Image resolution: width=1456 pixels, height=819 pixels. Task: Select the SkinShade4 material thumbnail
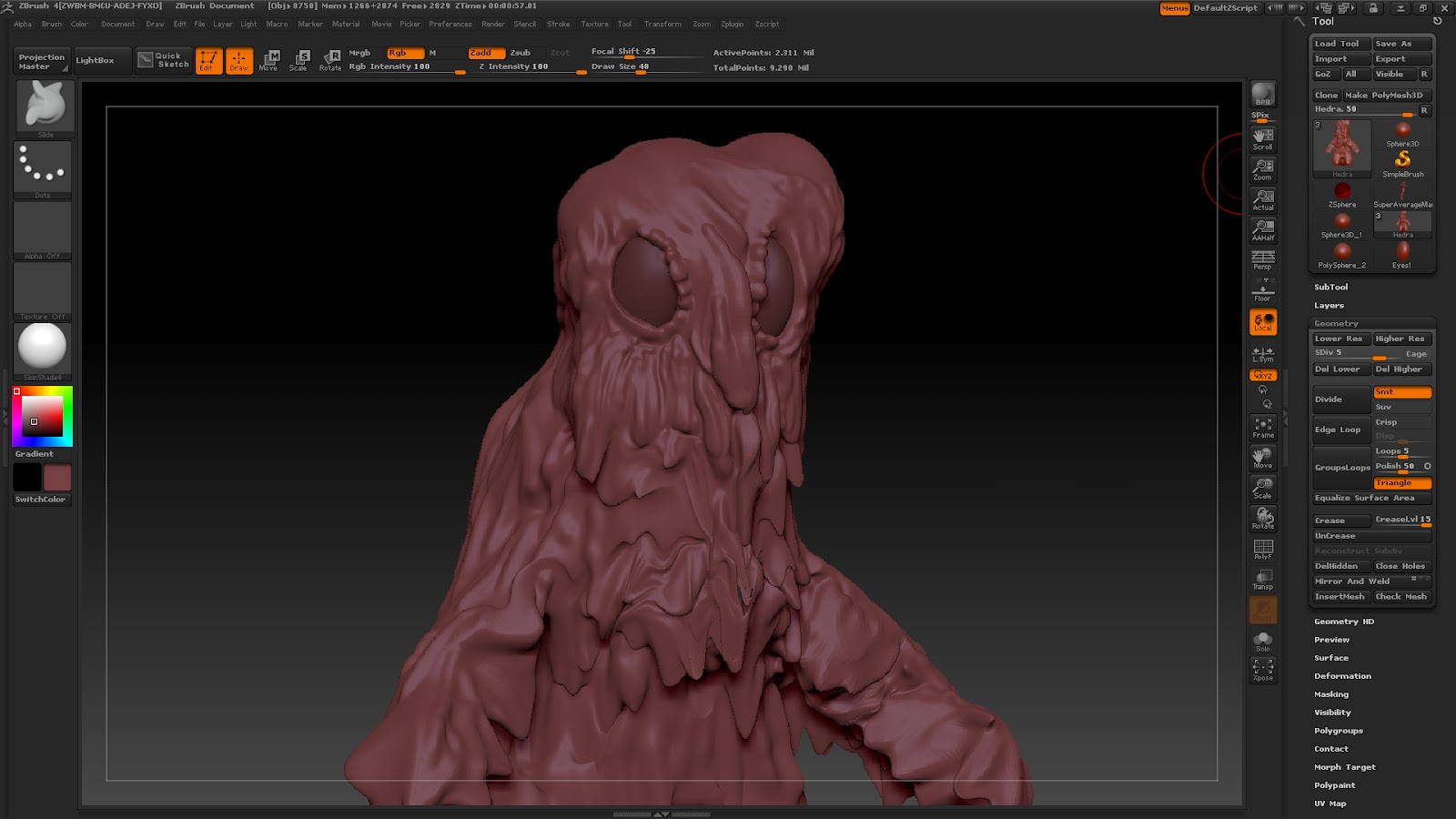click(x=43, y=349)
